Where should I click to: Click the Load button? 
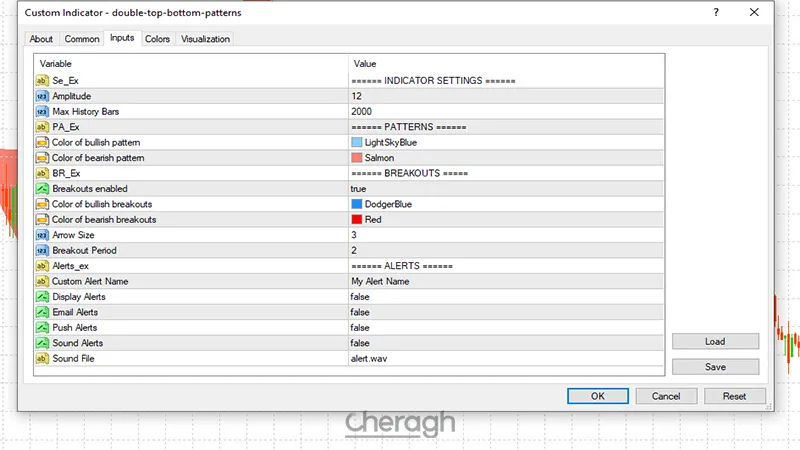click(715, 341)
